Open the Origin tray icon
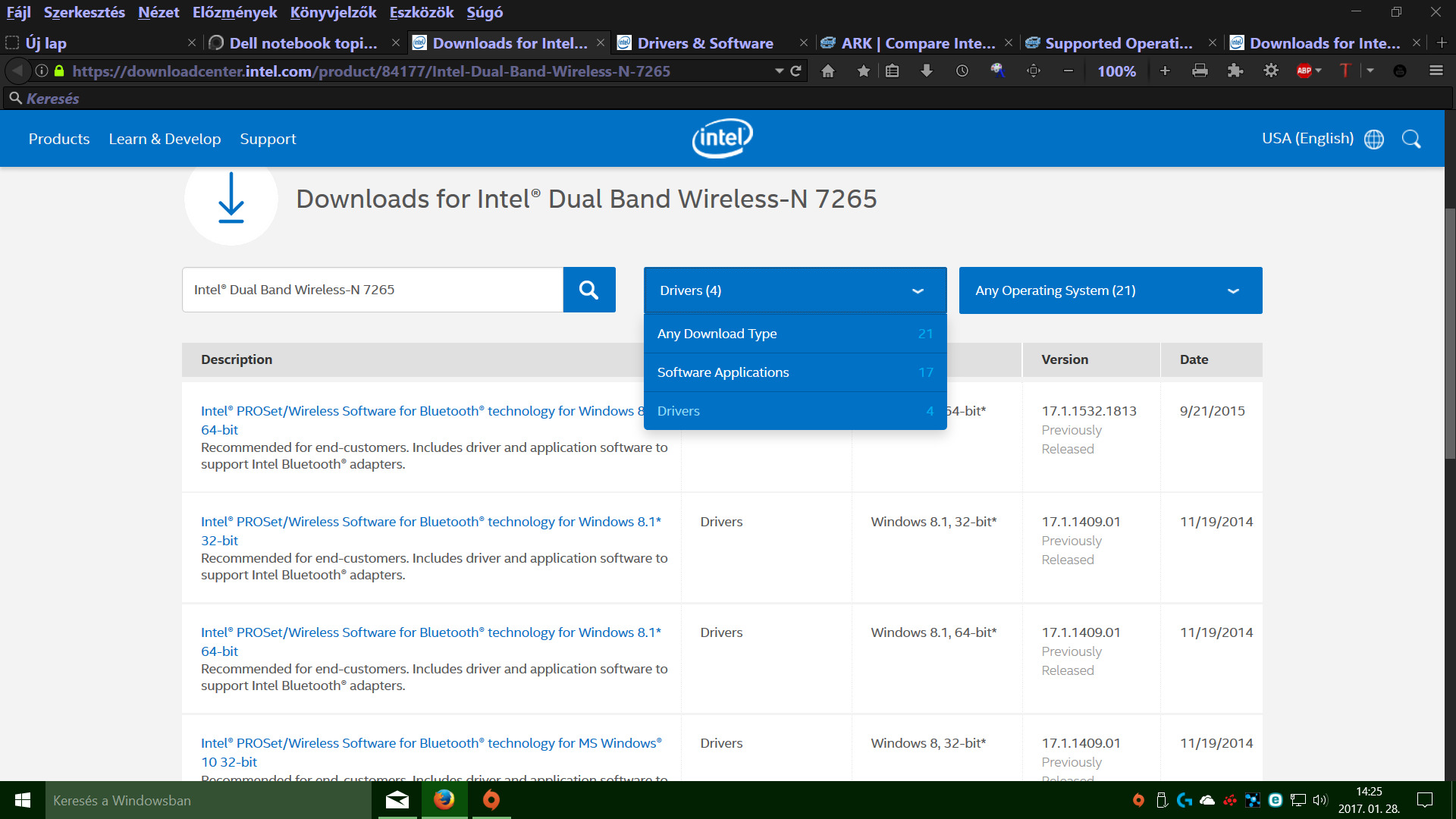The height and width of the screenshot is (819, 1456). 1138,800
